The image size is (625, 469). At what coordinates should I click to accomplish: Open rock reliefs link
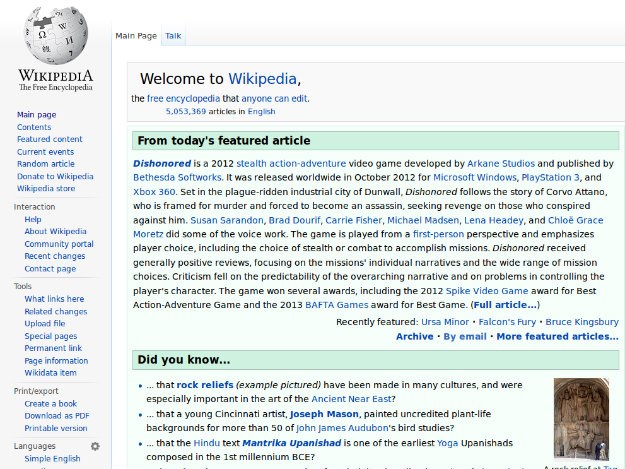[205, 385]
